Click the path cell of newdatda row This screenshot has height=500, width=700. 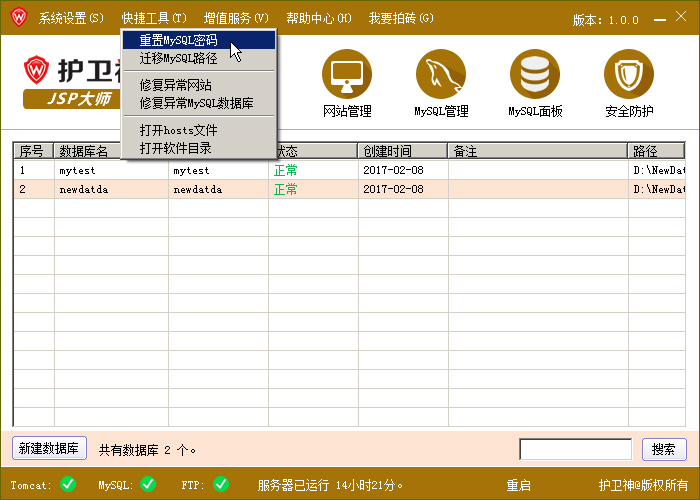[657, 189]
